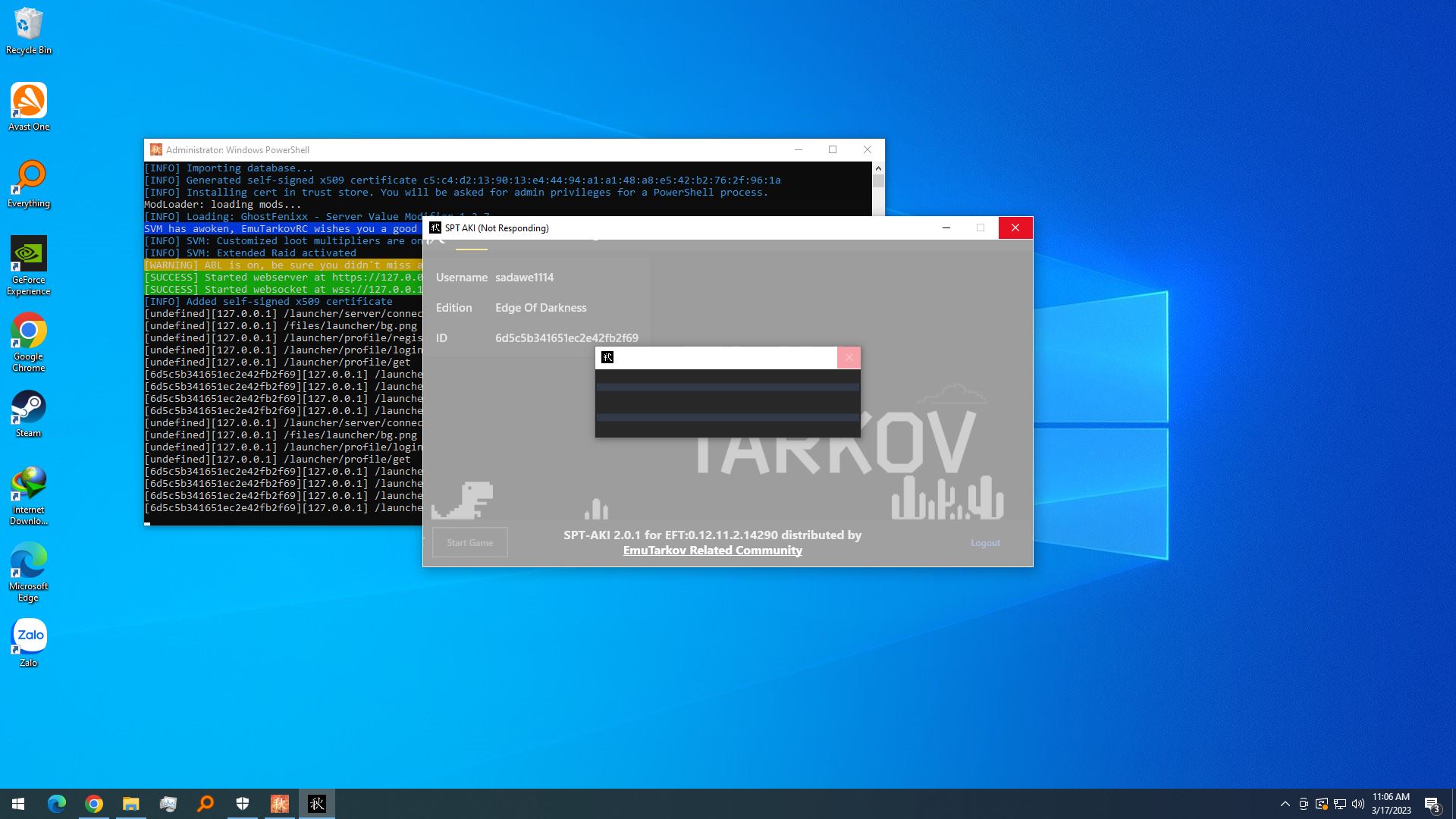Expand the hidden system tray icons chevron

click(x=1285, y=804)
